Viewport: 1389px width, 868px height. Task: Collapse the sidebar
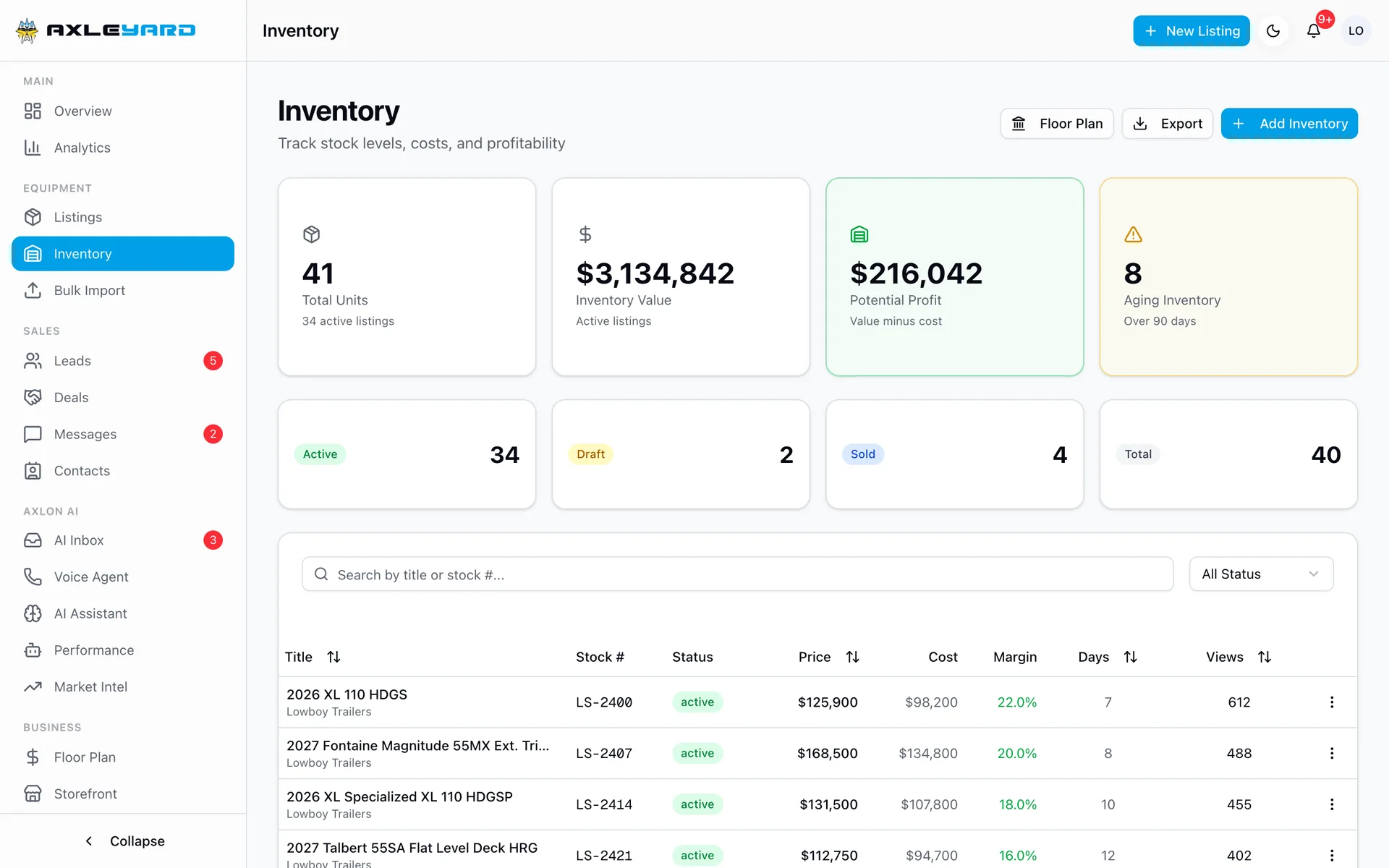(123, 841)
